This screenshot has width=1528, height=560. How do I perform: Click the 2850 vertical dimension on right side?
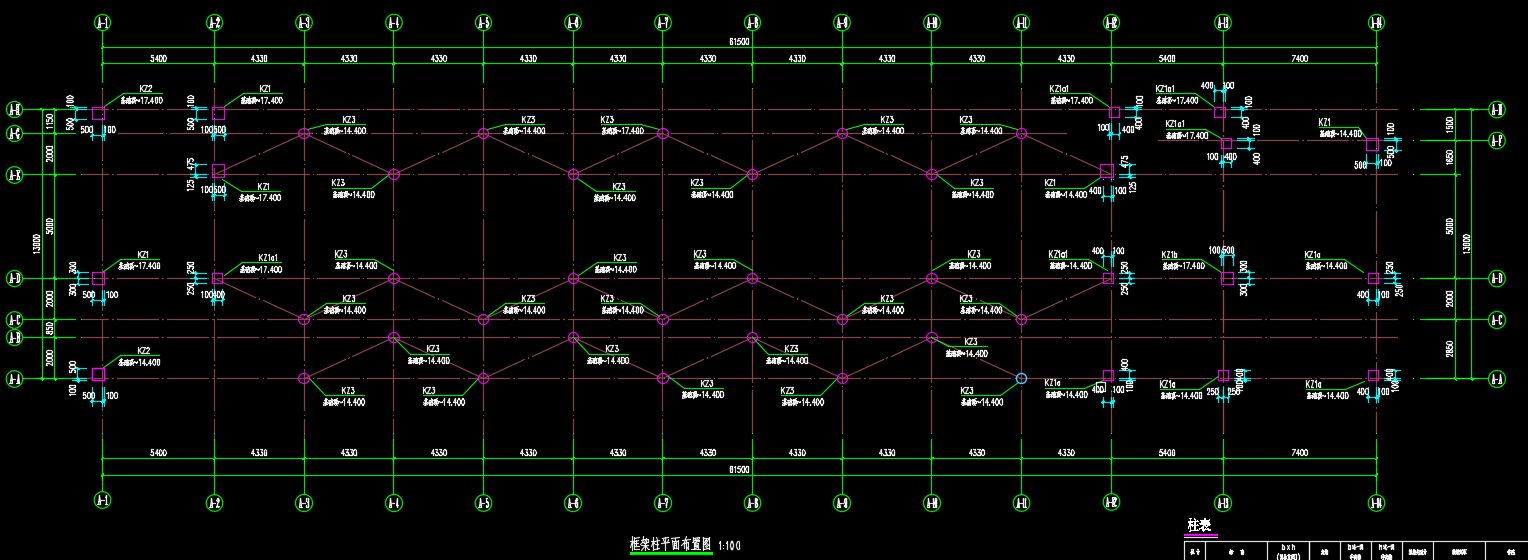1450,350
